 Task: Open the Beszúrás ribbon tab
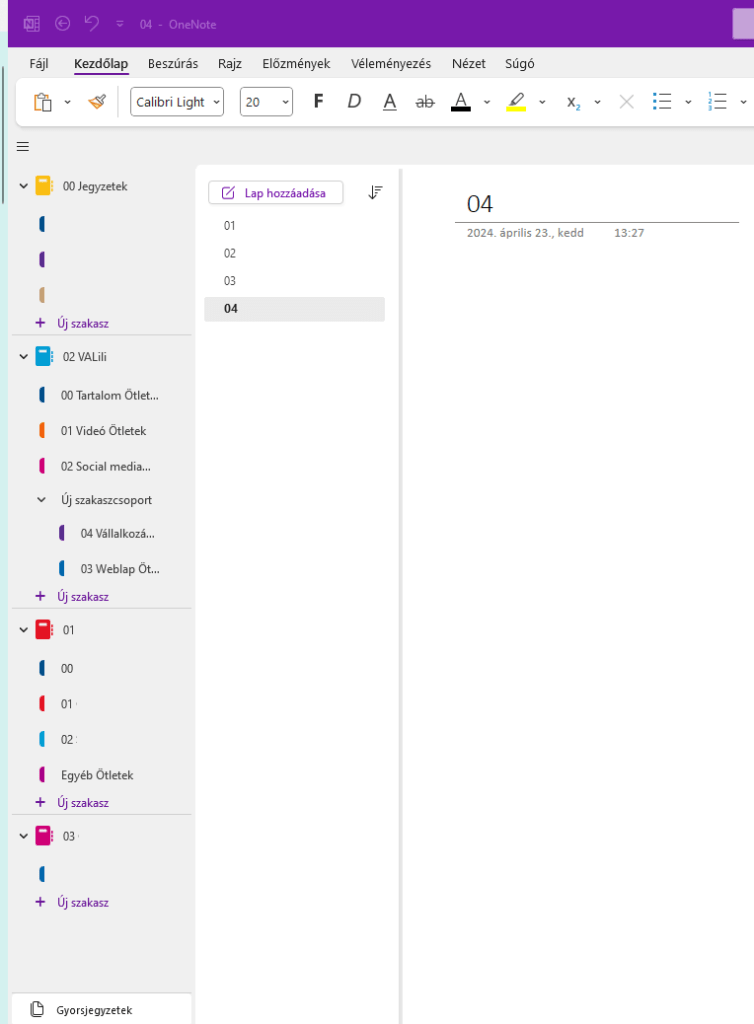pos(173,64)
